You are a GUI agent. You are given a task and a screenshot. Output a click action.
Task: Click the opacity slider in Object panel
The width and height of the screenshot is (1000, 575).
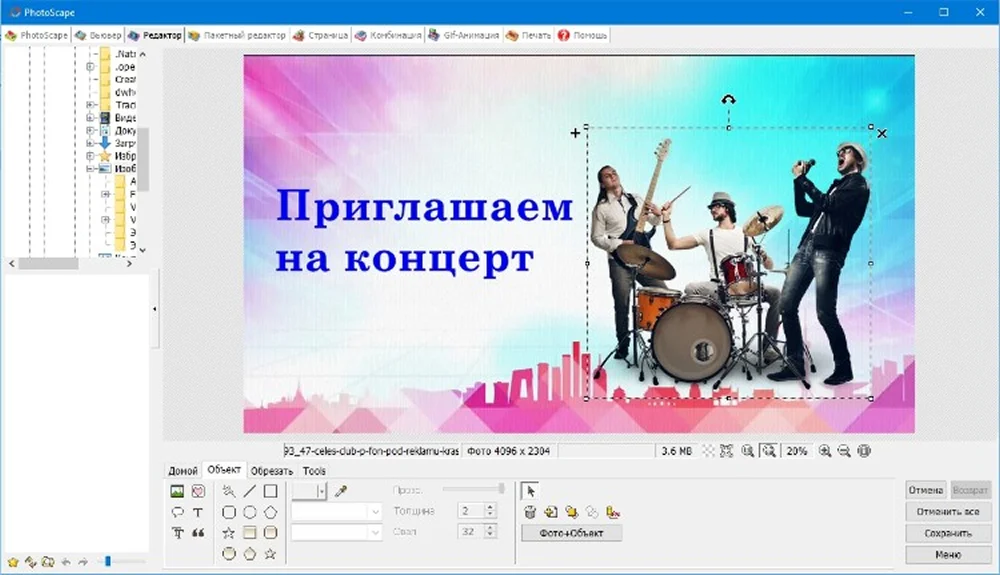click(473, 489)
